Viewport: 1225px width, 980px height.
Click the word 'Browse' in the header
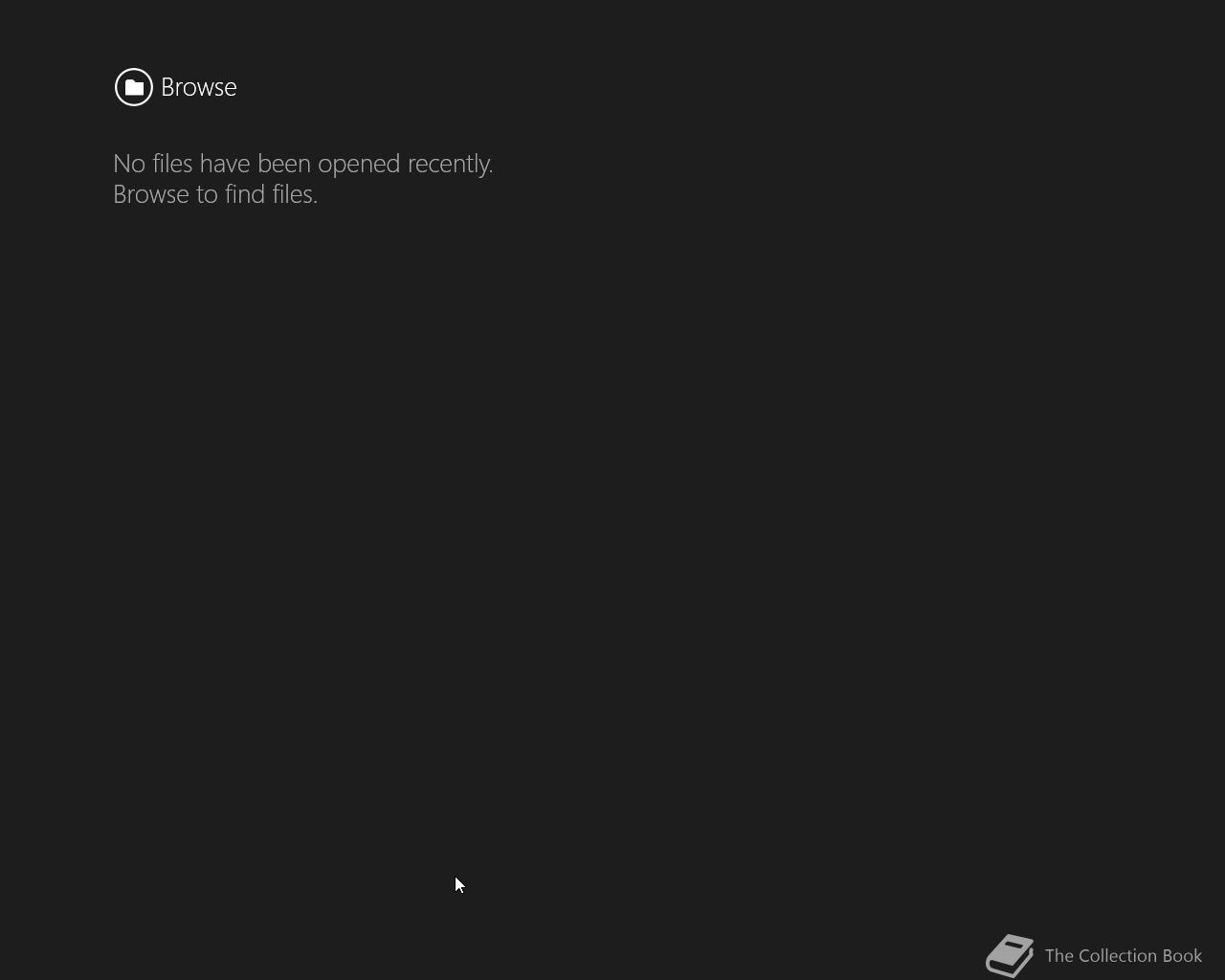[x=198, y=87]
